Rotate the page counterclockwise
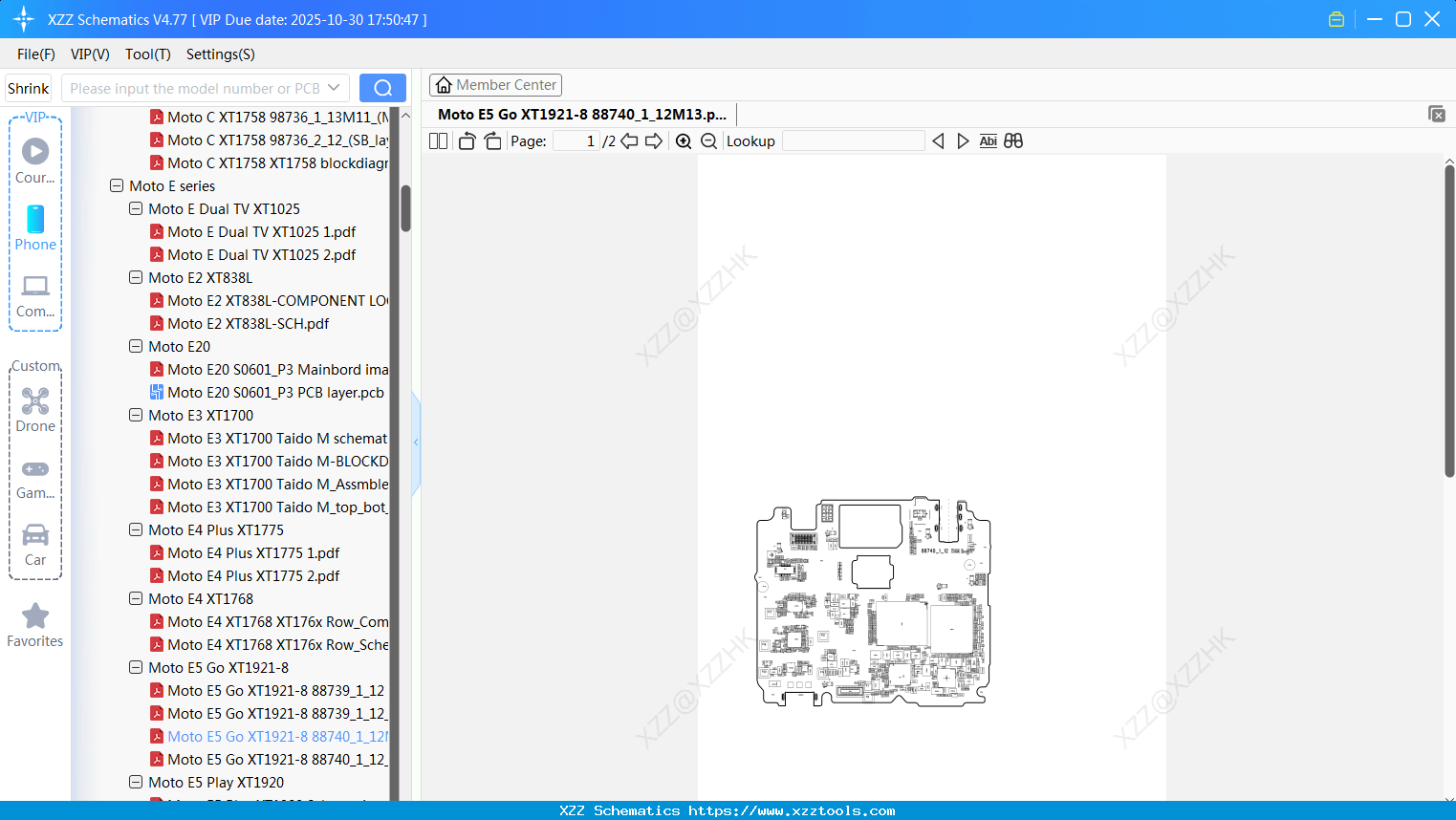 [467, 141]
